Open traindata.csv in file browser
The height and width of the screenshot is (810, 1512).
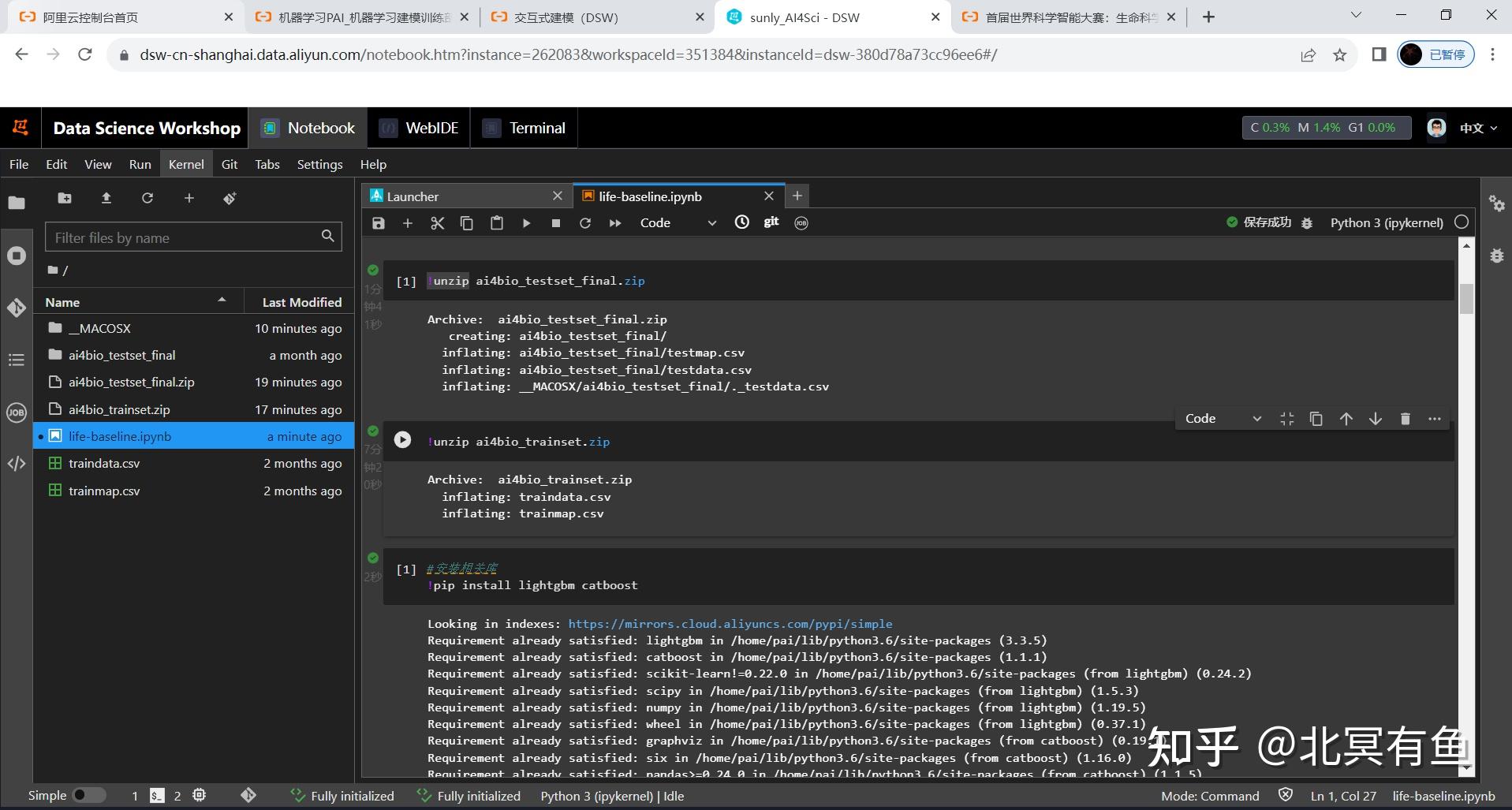point(104,464)
